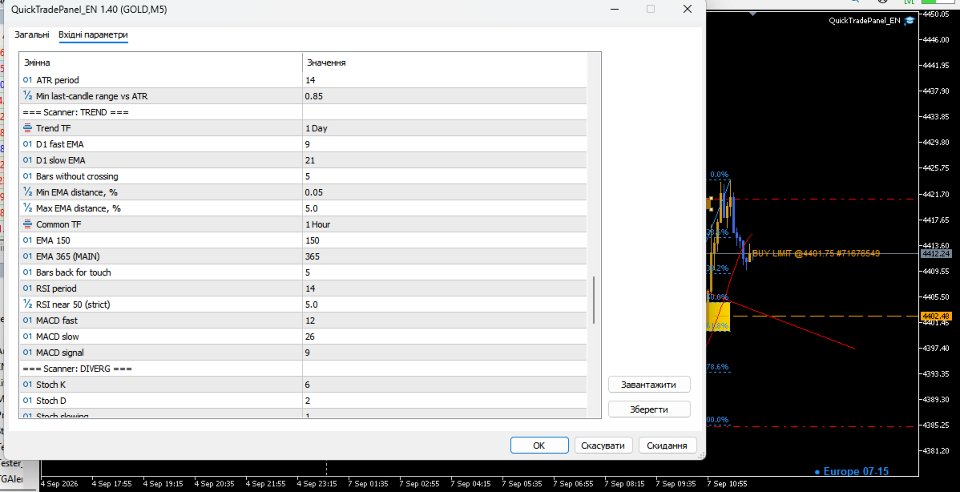Click the Common TF enum icon

point(28,225)
